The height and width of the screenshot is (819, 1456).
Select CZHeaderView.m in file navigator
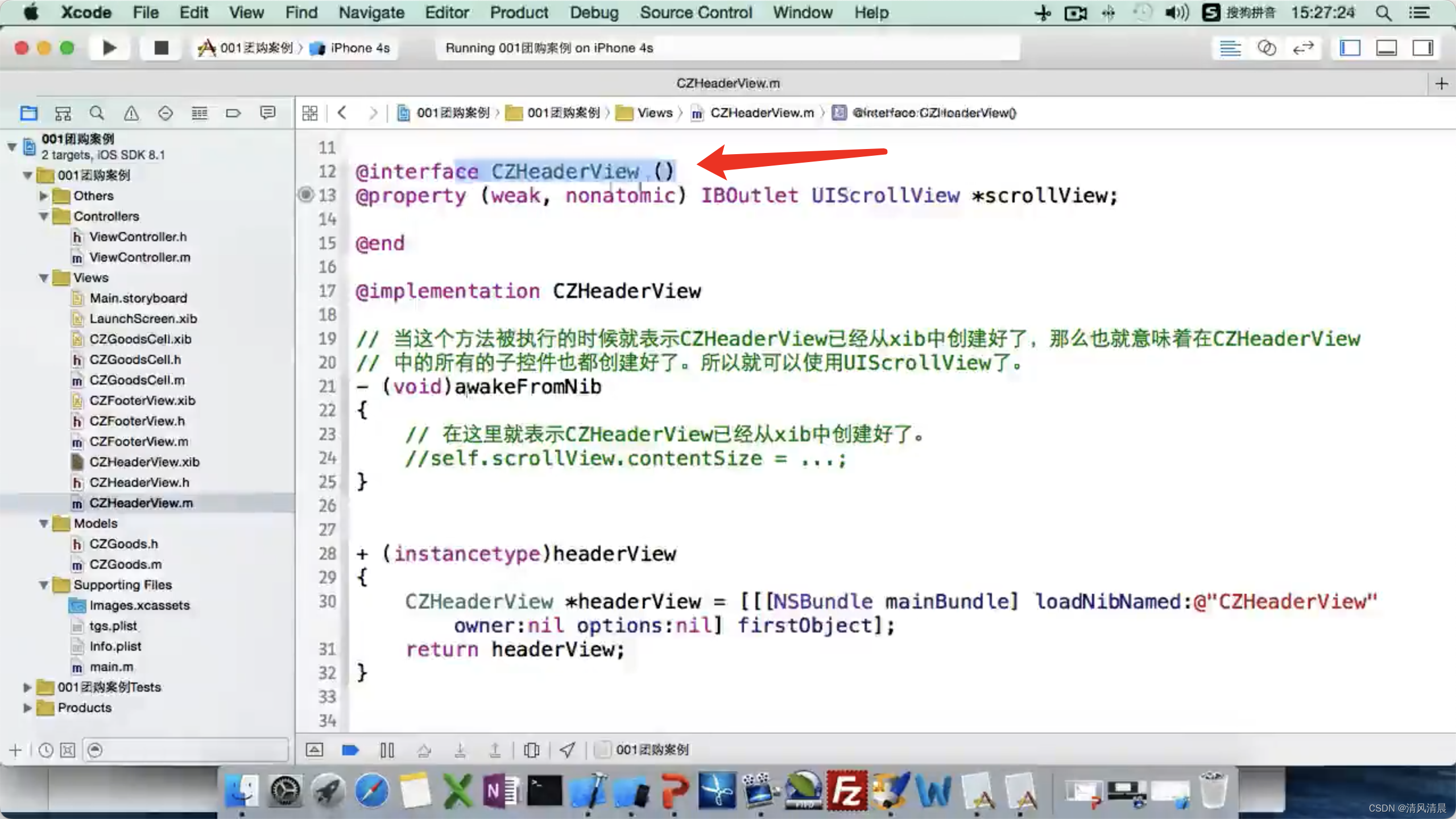tap(141, 503)
